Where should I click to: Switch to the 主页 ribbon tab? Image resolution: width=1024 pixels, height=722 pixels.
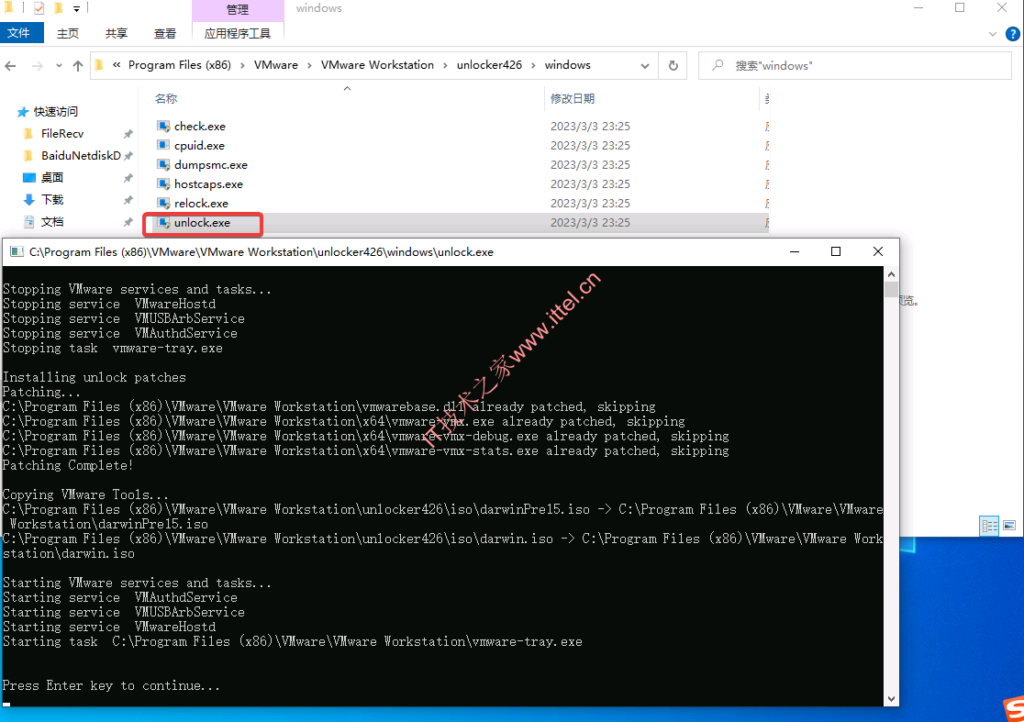67,33
